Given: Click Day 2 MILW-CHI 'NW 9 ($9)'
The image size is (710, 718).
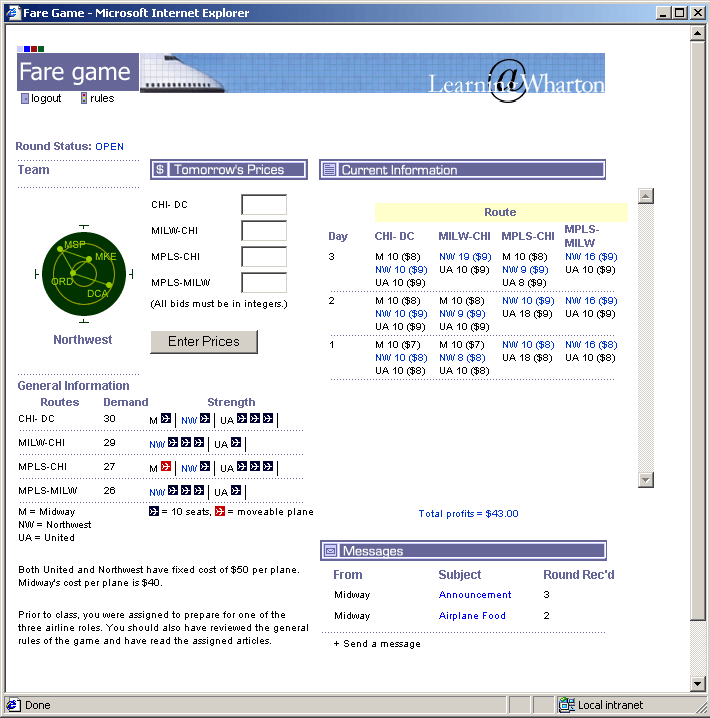Looking at the screenshot, I should click(462, 314).
